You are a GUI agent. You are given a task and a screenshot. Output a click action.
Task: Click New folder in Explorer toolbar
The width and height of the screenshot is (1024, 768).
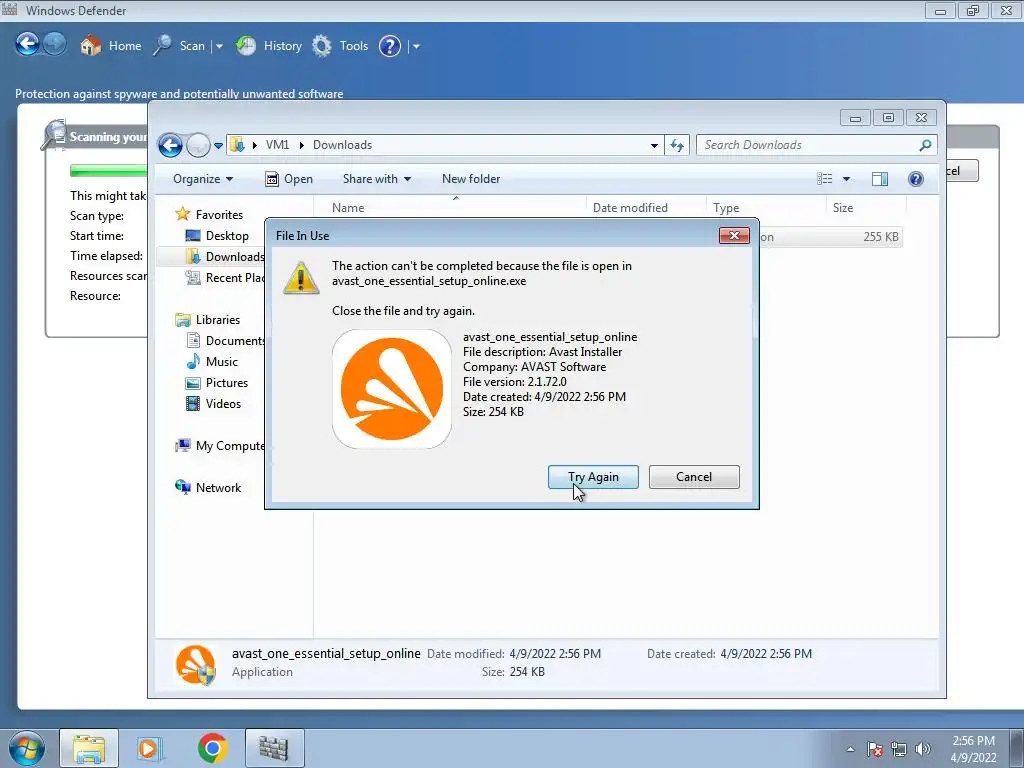pos(471,179)
